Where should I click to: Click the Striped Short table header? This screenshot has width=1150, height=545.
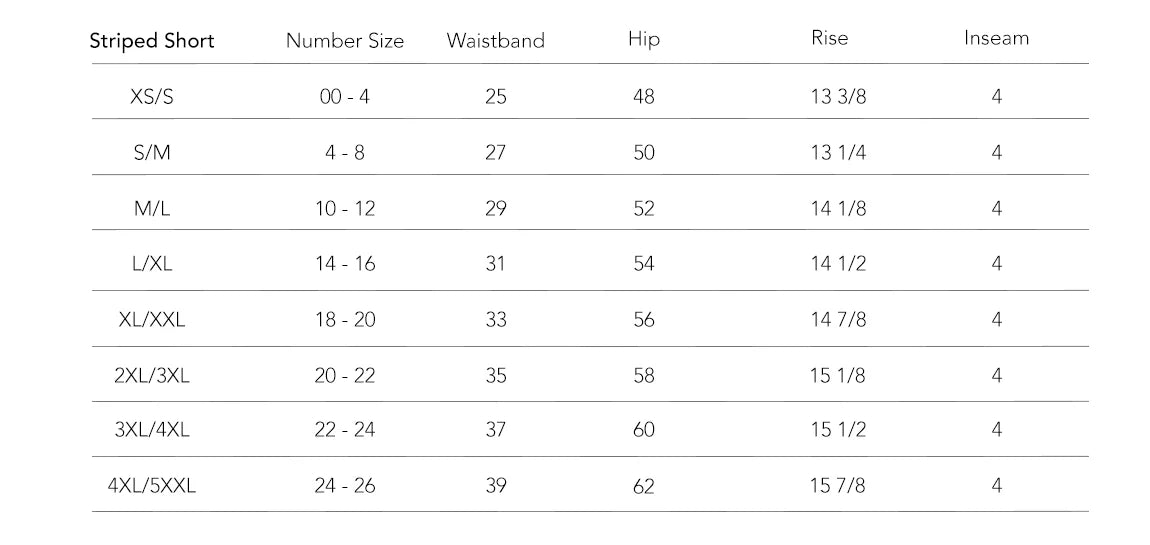[x=152, y=42]
